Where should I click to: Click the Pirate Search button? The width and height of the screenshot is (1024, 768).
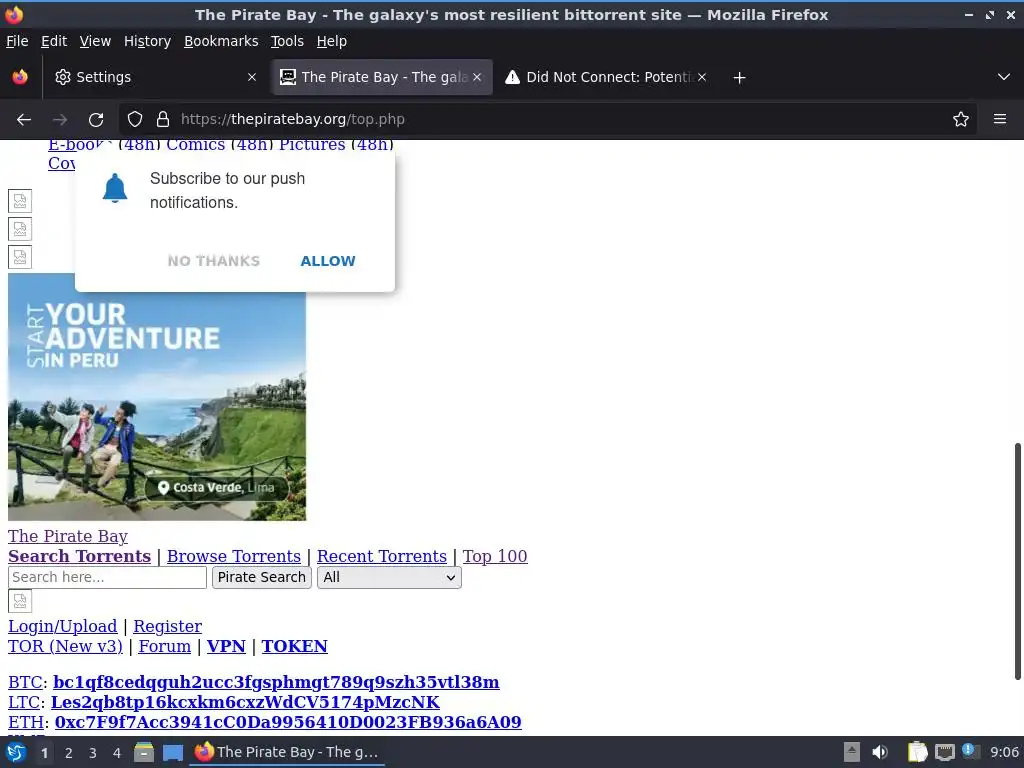click(261, 577)
